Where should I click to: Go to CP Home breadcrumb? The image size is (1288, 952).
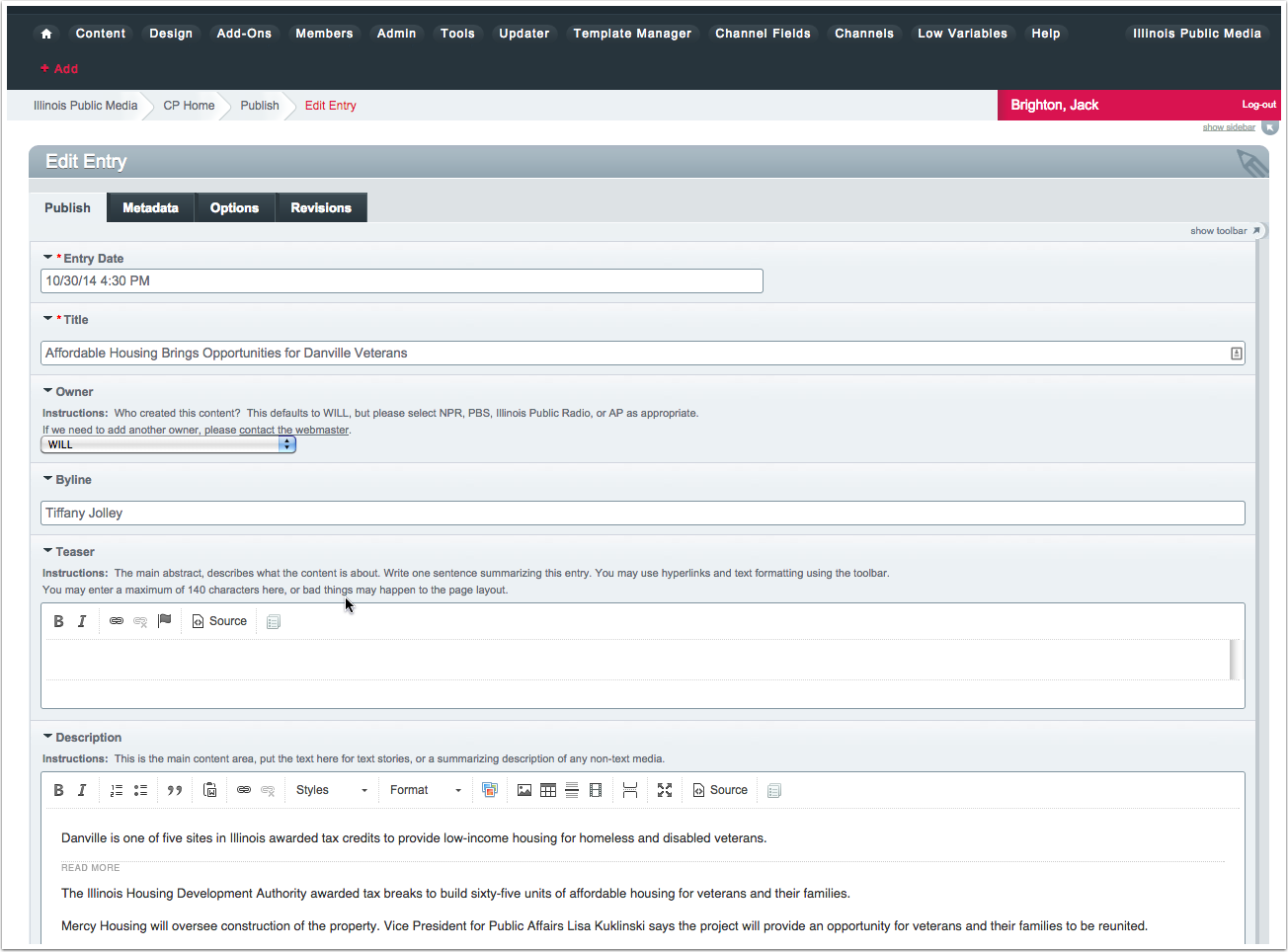click(189, 106)
